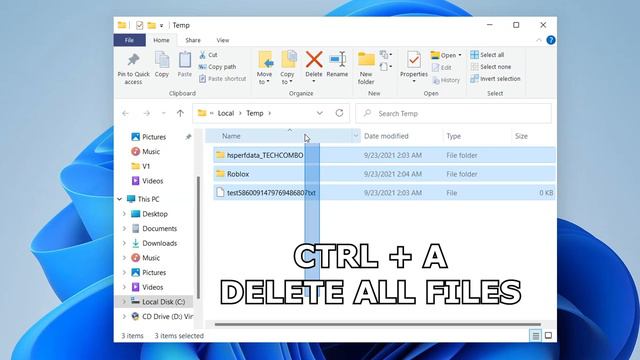This screenshot has height=360, width=640.
Task: Open the File tab
Action: (x=129, y=40)
